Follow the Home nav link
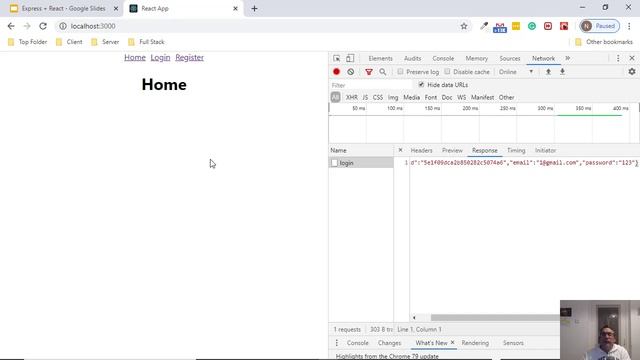The height and width of the screenshot is (360, 640). tap(135, 58)
